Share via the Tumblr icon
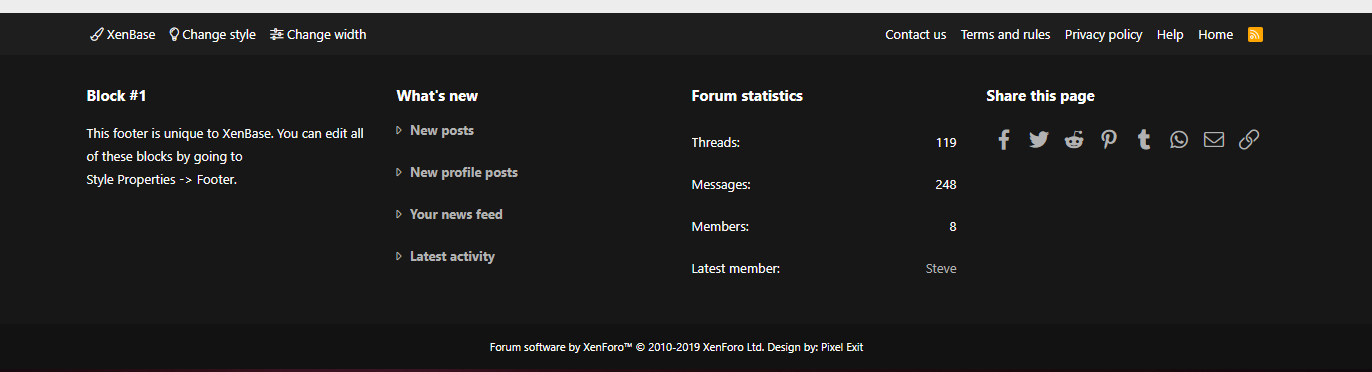The image size is (1372, 372). click(x=1144, y=140)
